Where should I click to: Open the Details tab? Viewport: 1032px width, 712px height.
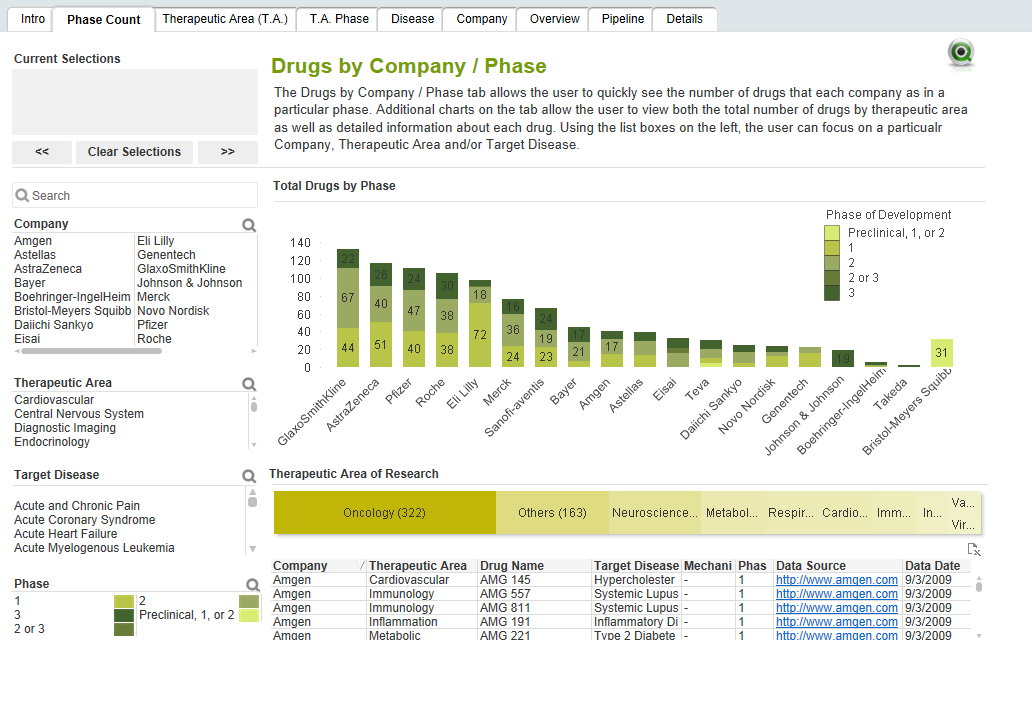pyautogui.click(x=684, y=19)
